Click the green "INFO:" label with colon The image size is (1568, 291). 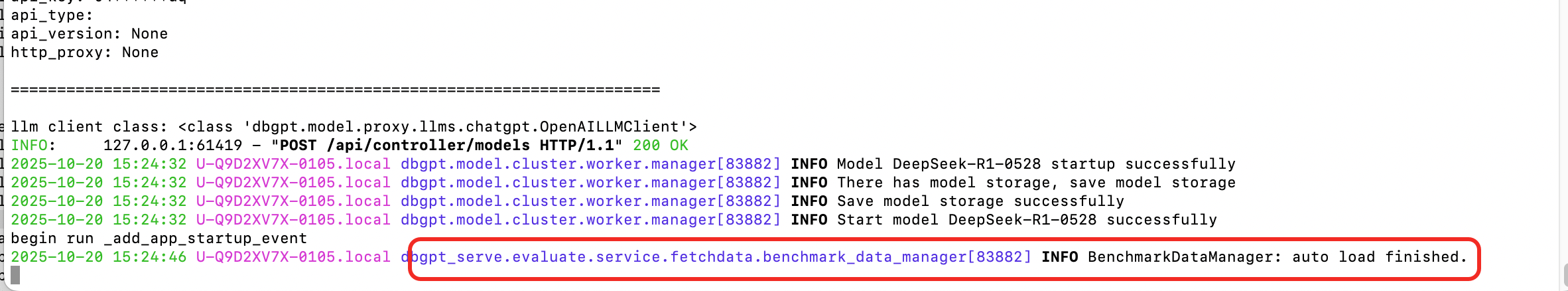click(x=33, y=145)
